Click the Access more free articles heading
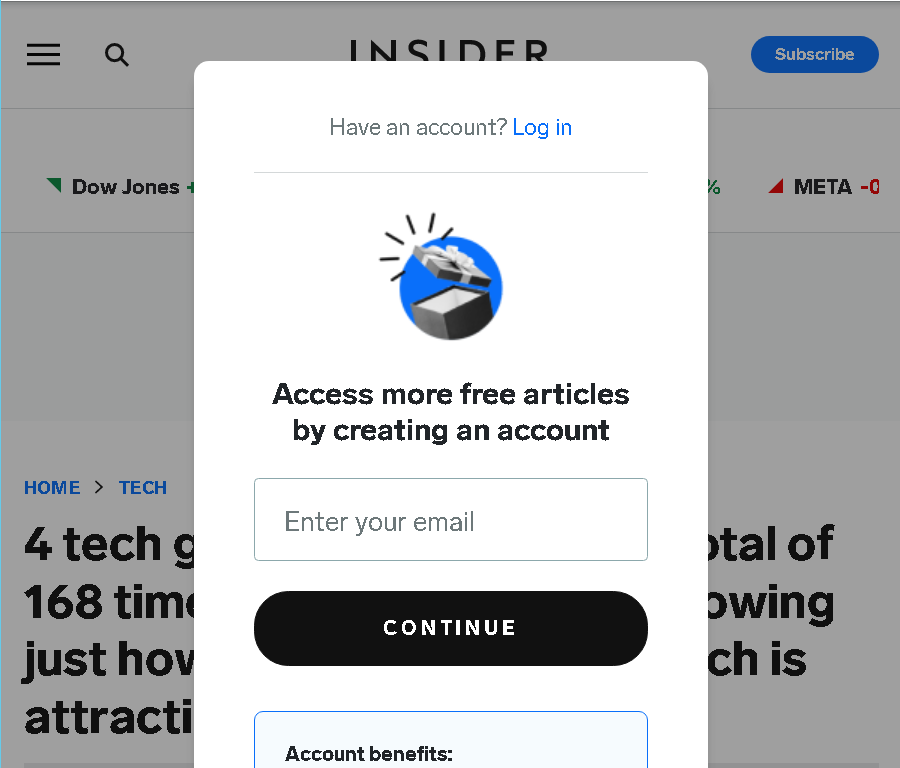 451,412
